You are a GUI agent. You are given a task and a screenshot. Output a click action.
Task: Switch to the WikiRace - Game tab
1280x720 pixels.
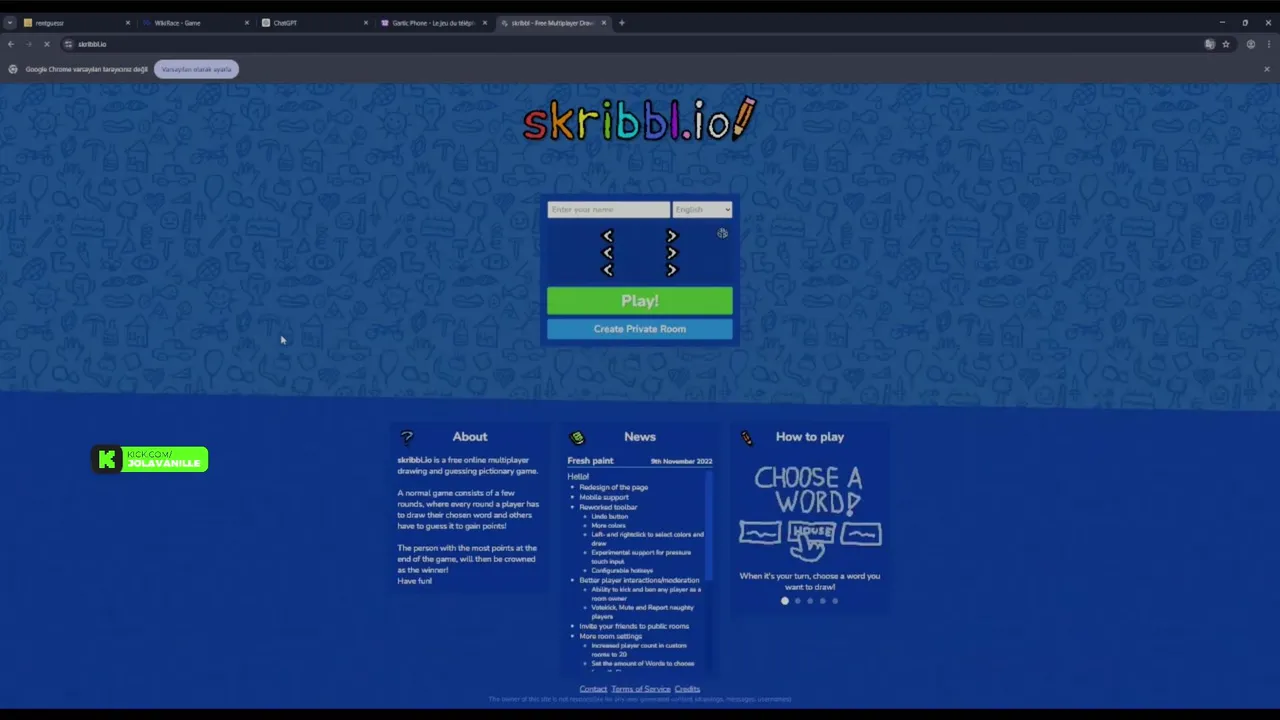(195, 23)
